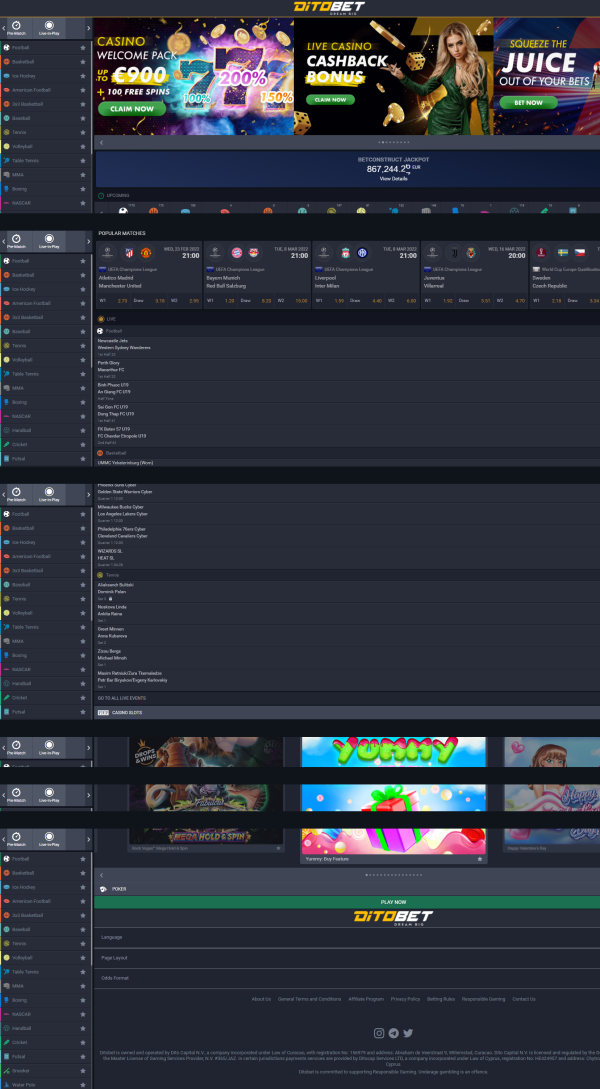Click the Bayern Munich crest in Popular Matches
The width and height of the screenshot is (600, 1089).
tap(236, 253)
